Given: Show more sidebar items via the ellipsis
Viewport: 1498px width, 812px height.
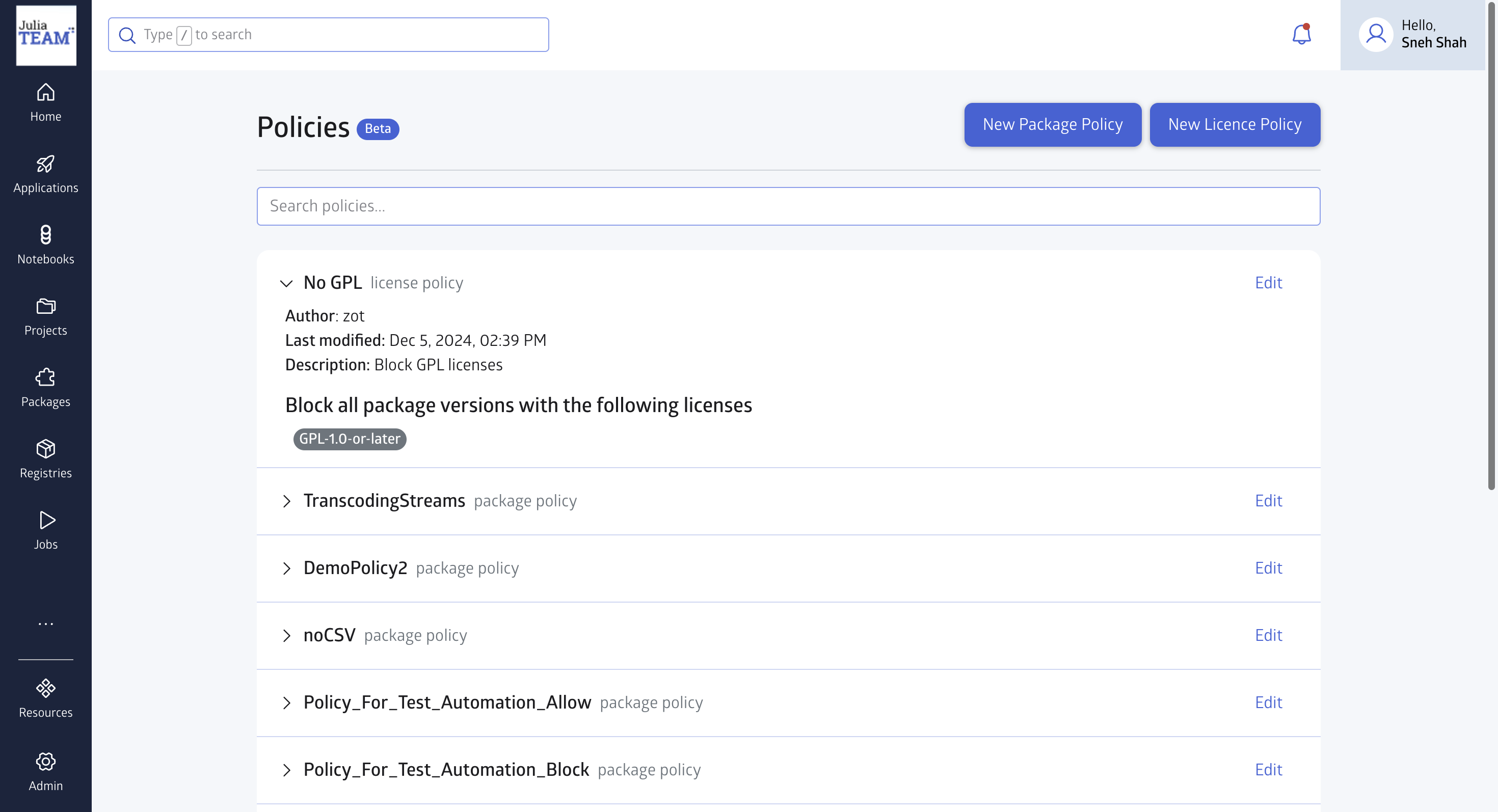Looking at the screenshot, I should pyautogui.click(x=45, y=624).
